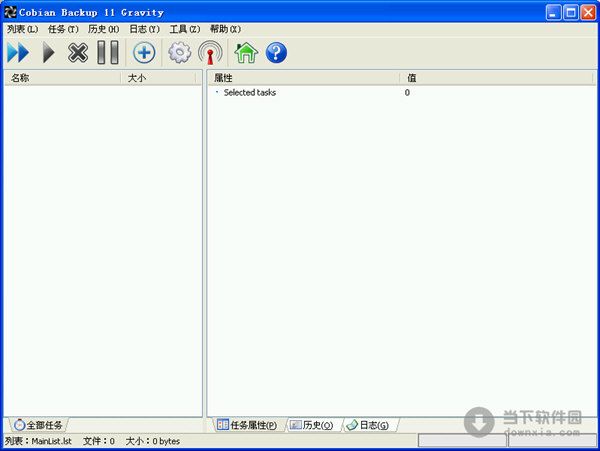Open the 帮助(X) menu
The image size is (600, 451).
coord(225,29)
